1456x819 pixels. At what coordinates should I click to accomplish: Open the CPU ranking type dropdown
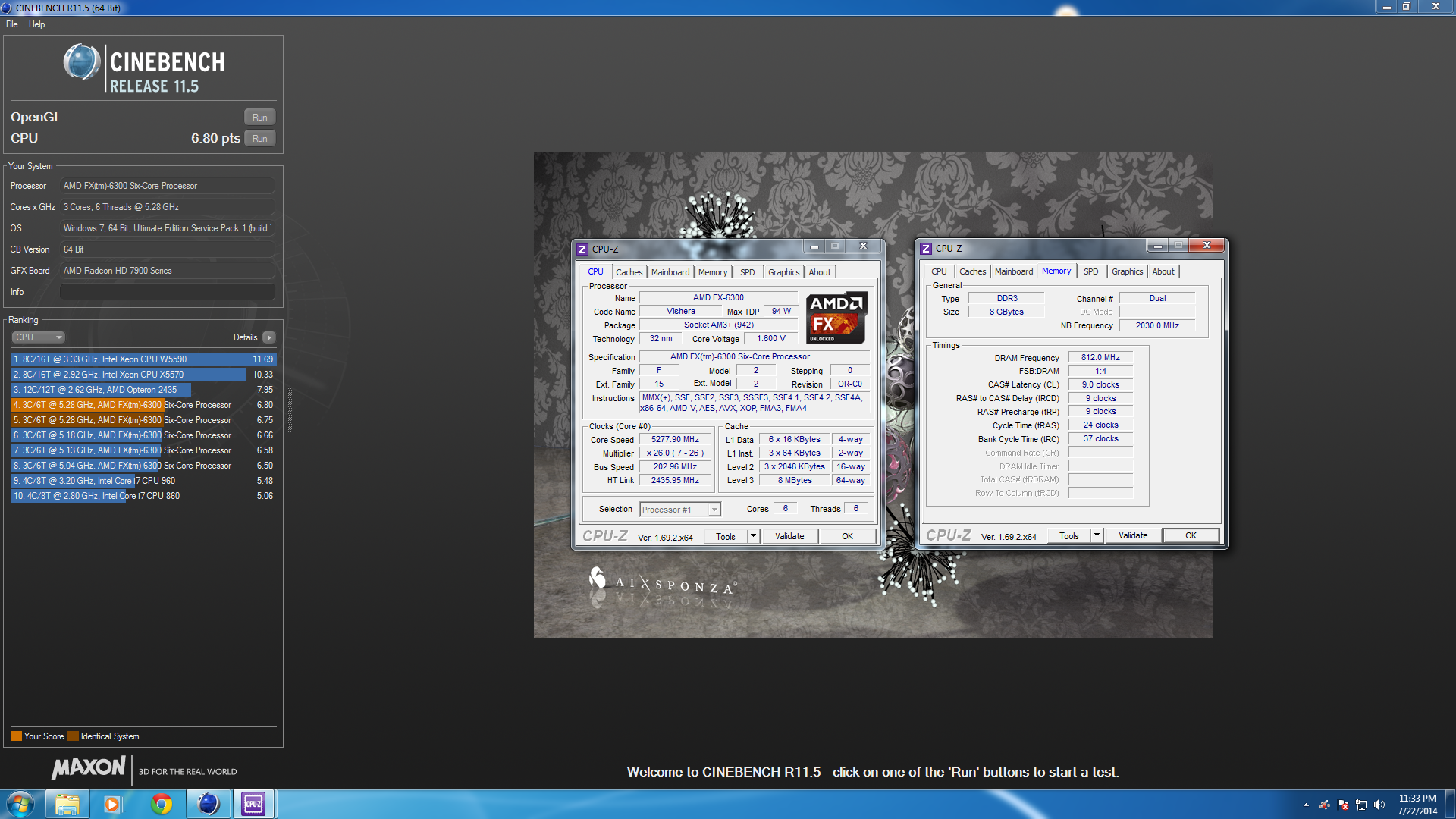(38, 337)
